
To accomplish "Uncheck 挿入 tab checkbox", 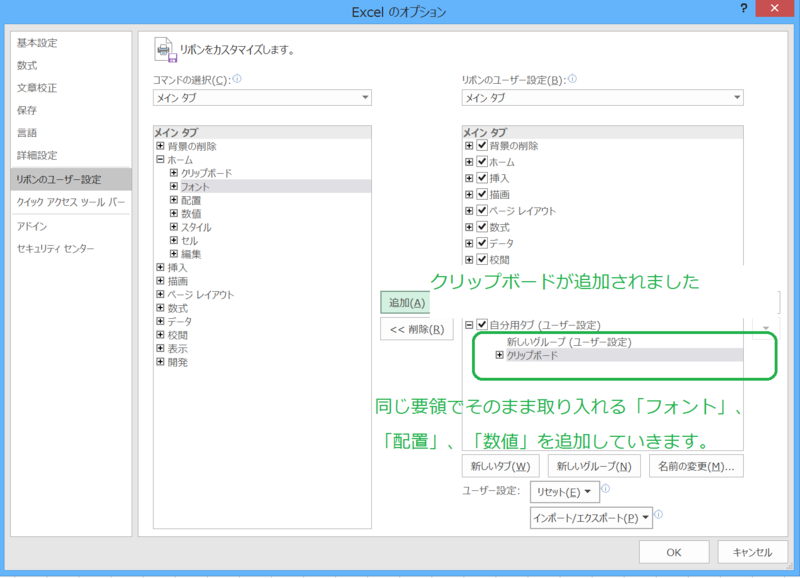I will point(482,178).
